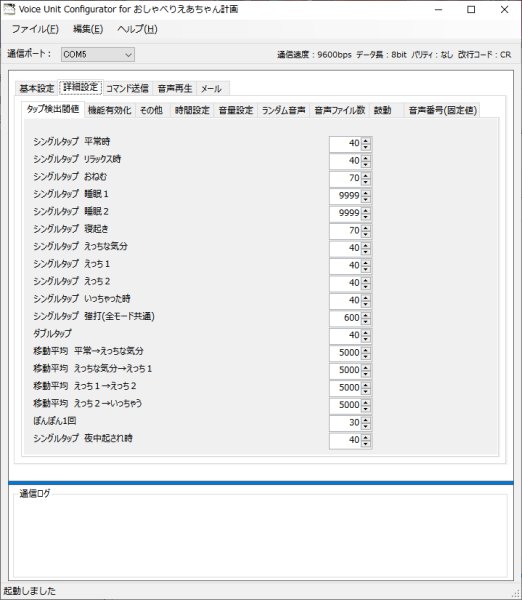Decrease 移動平均 えっちな気分→えっち1 value with down arrow
522x600 pixels.
click(x=366, y=374)
